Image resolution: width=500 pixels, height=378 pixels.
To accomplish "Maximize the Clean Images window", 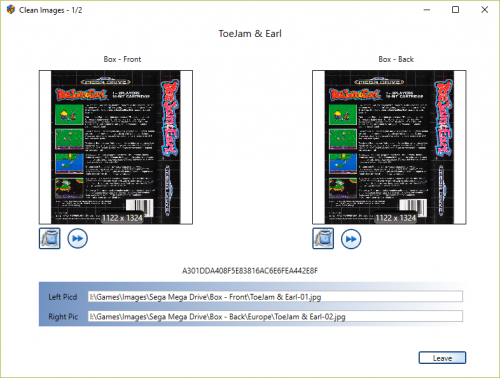I will coord(455,10).
